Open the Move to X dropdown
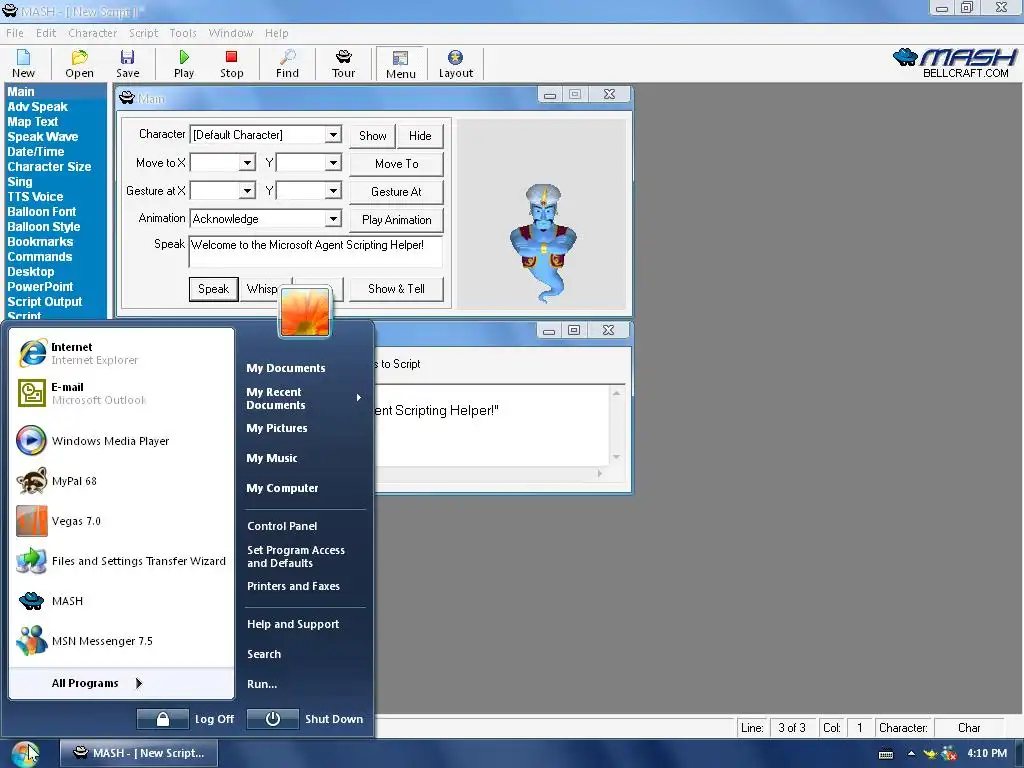Screen dimensions: 1024x768 coord(247,163)
